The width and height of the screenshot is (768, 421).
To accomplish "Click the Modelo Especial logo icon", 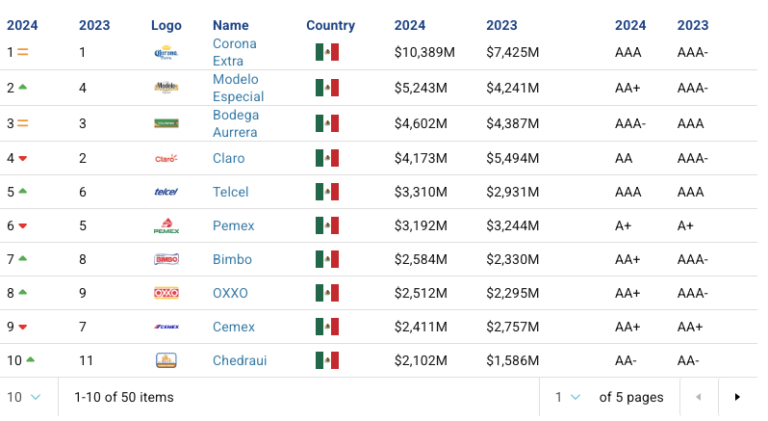I will 166,88.
